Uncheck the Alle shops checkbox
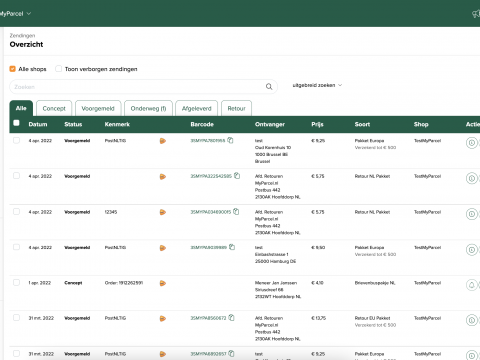 pos(12,69)
